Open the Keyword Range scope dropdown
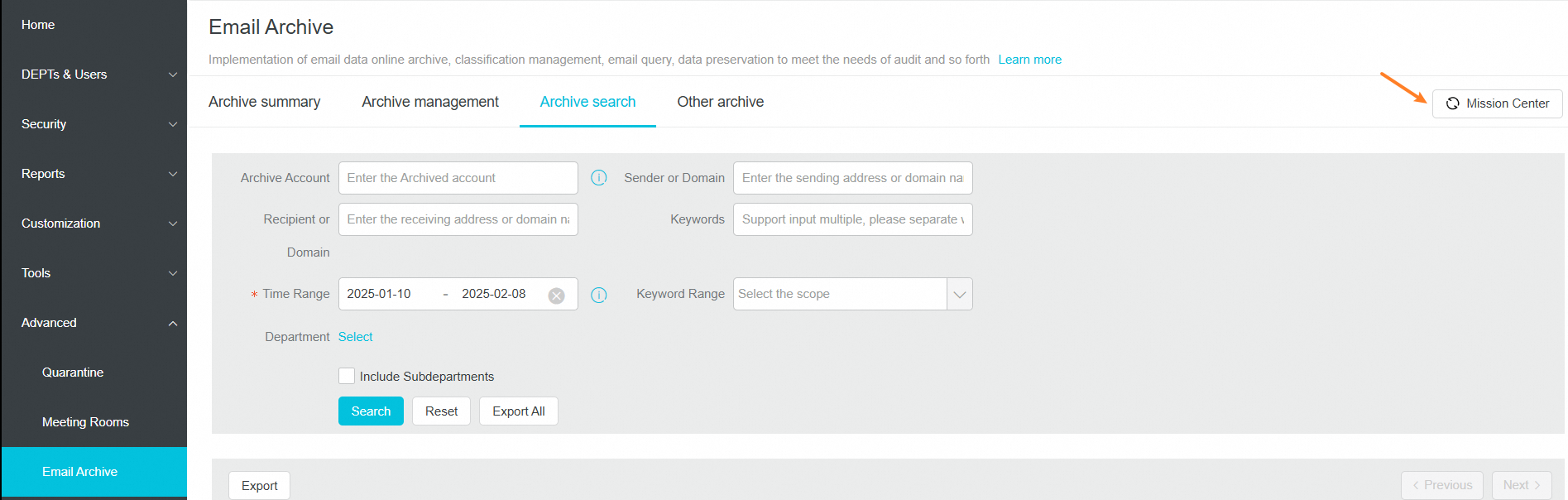 point(959,294)
